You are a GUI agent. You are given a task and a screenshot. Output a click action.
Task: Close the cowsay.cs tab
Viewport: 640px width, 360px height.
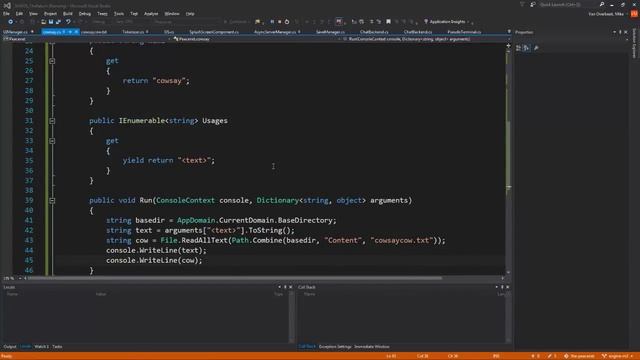pos(76,32)
